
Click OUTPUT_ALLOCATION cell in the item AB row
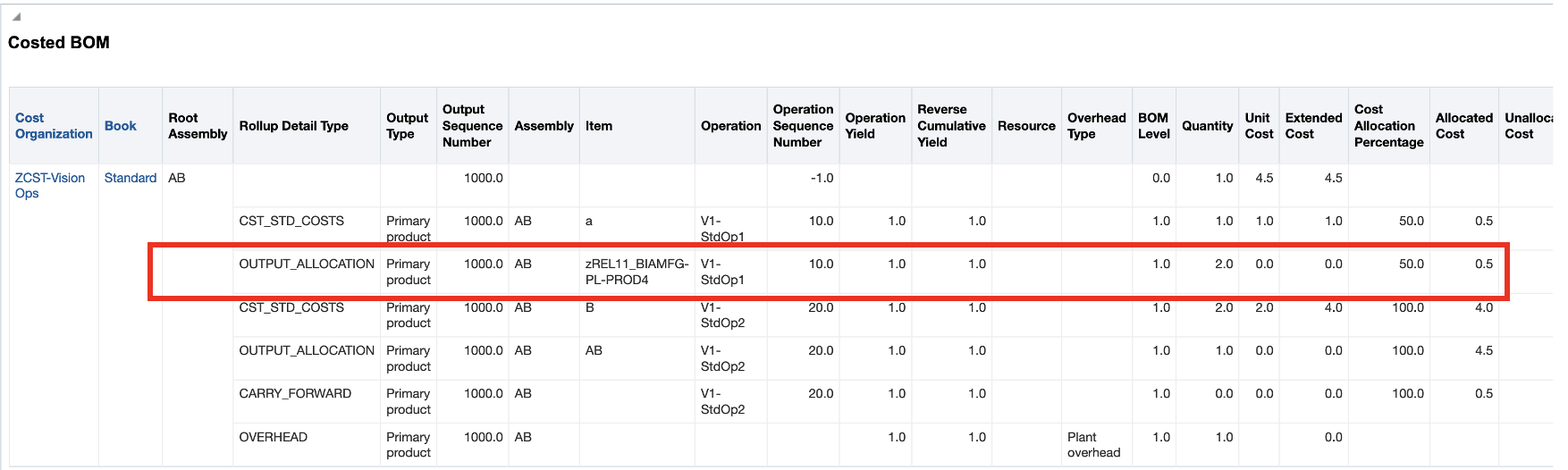click(307, 350)
